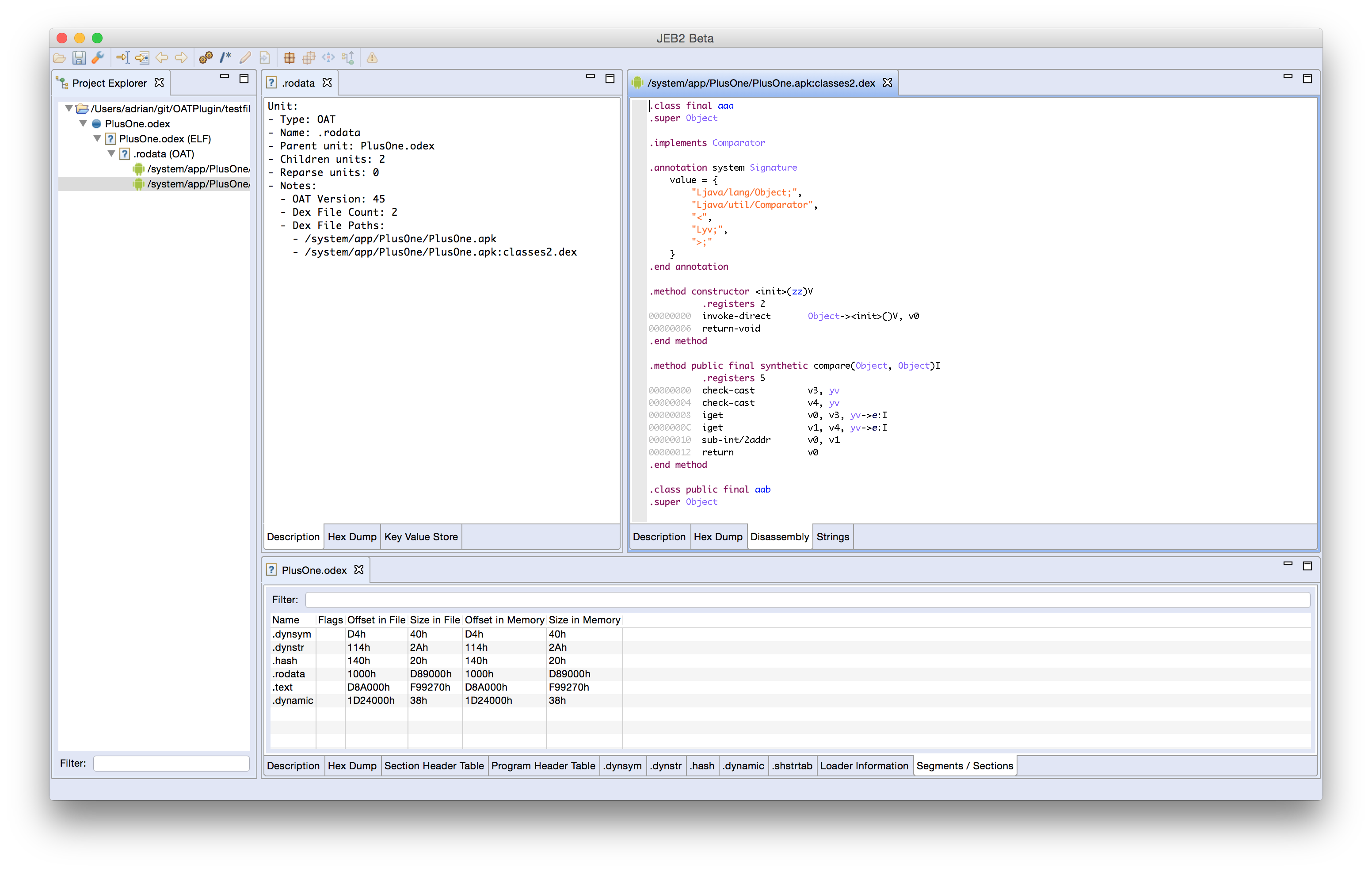1372x871 pixels.
Task: Switch to the .dynamic bottom tab
Action: point(743,766)
